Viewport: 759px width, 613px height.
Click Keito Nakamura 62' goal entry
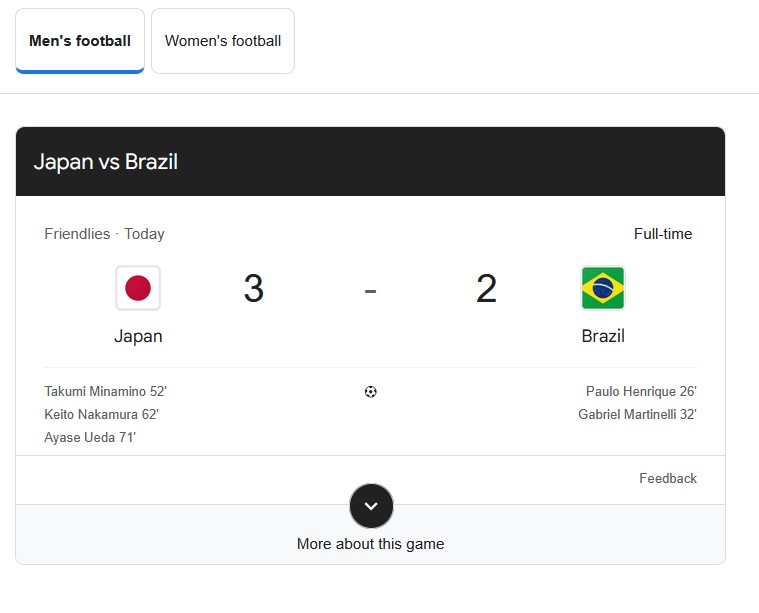click(x=101, y=414)
